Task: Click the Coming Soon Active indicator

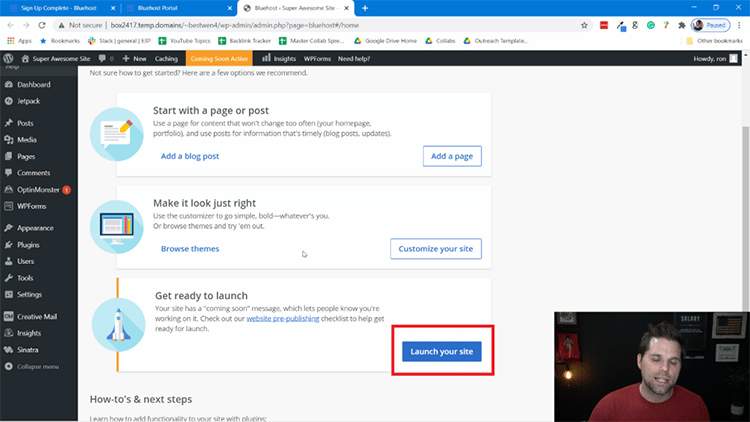Action: [x=220, y=58]
